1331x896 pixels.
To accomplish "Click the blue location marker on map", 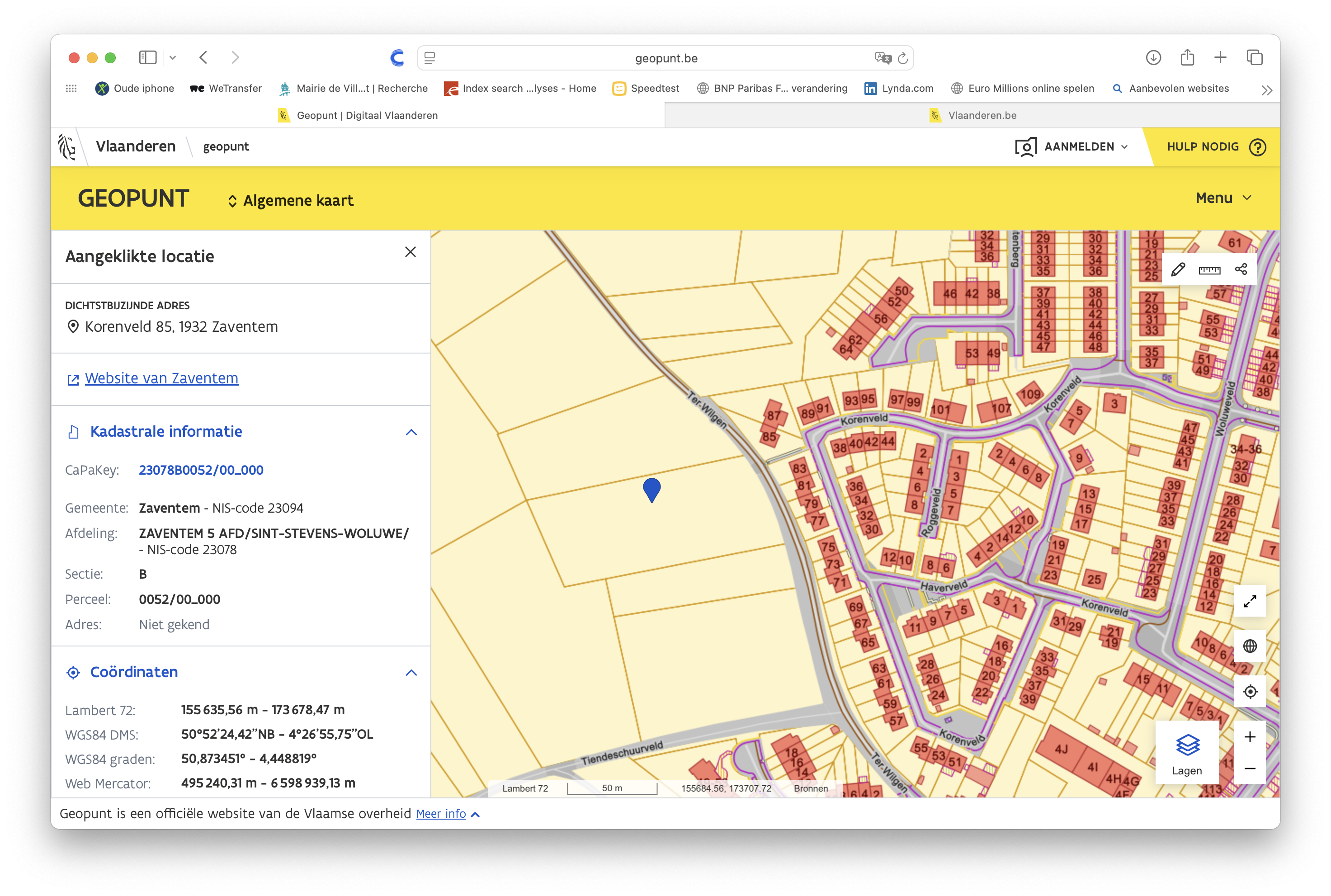I will click(651, 489).
